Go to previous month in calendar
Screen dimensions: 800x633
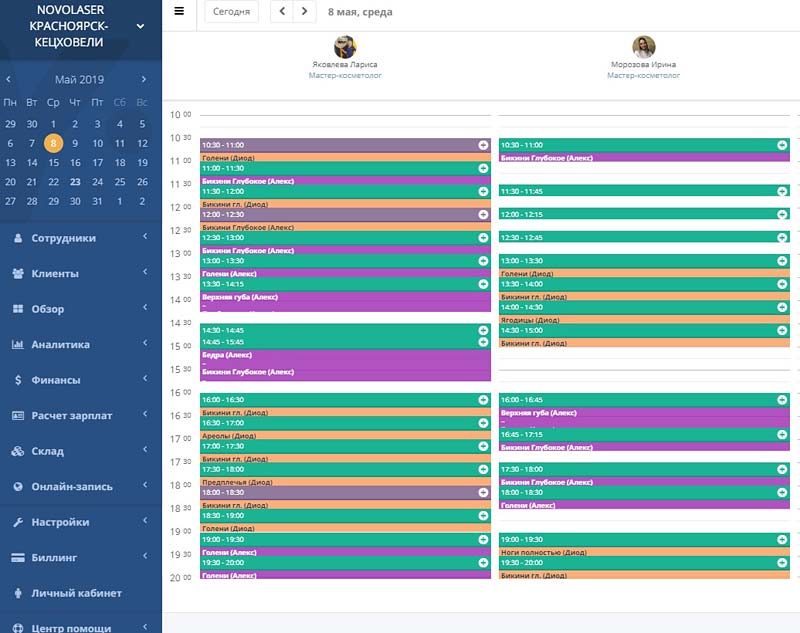tap(9, 79)
